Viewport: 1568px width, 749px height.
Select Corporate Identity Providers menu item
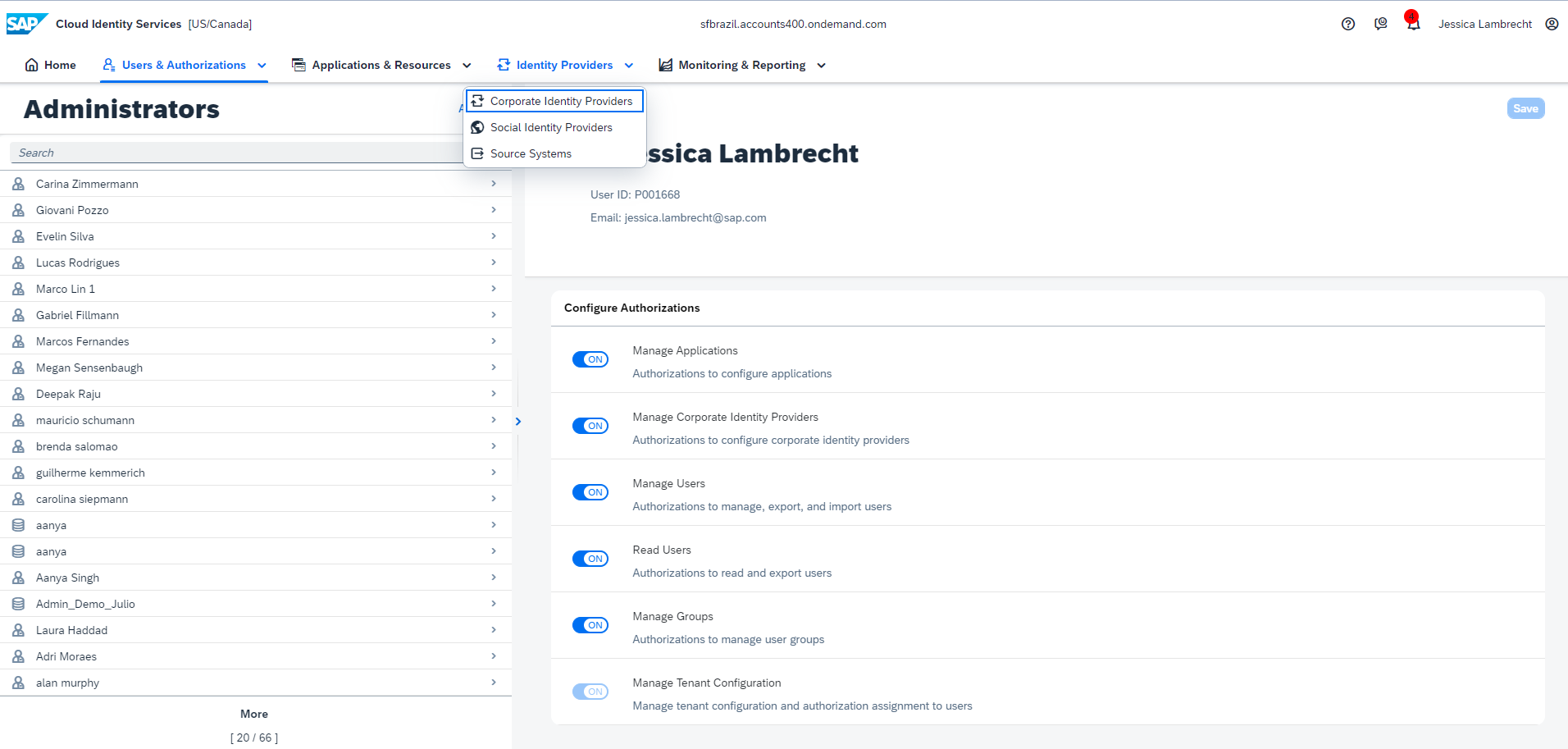click(554, 101)
